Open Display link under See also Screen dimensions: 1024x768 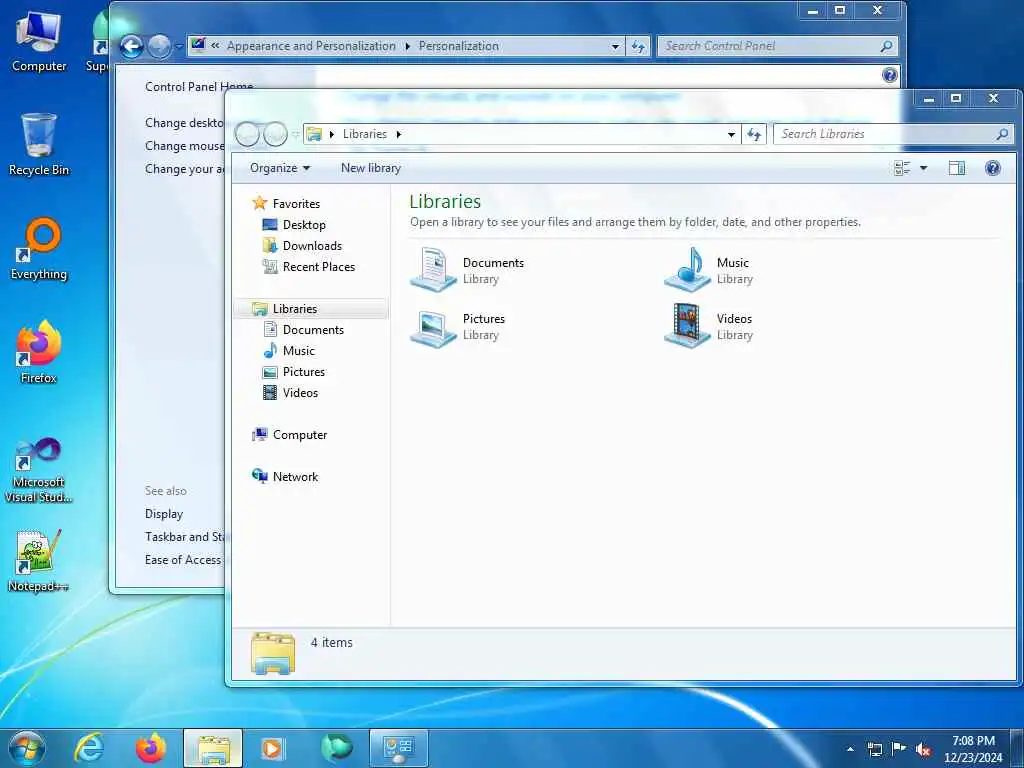pos(164,514)
